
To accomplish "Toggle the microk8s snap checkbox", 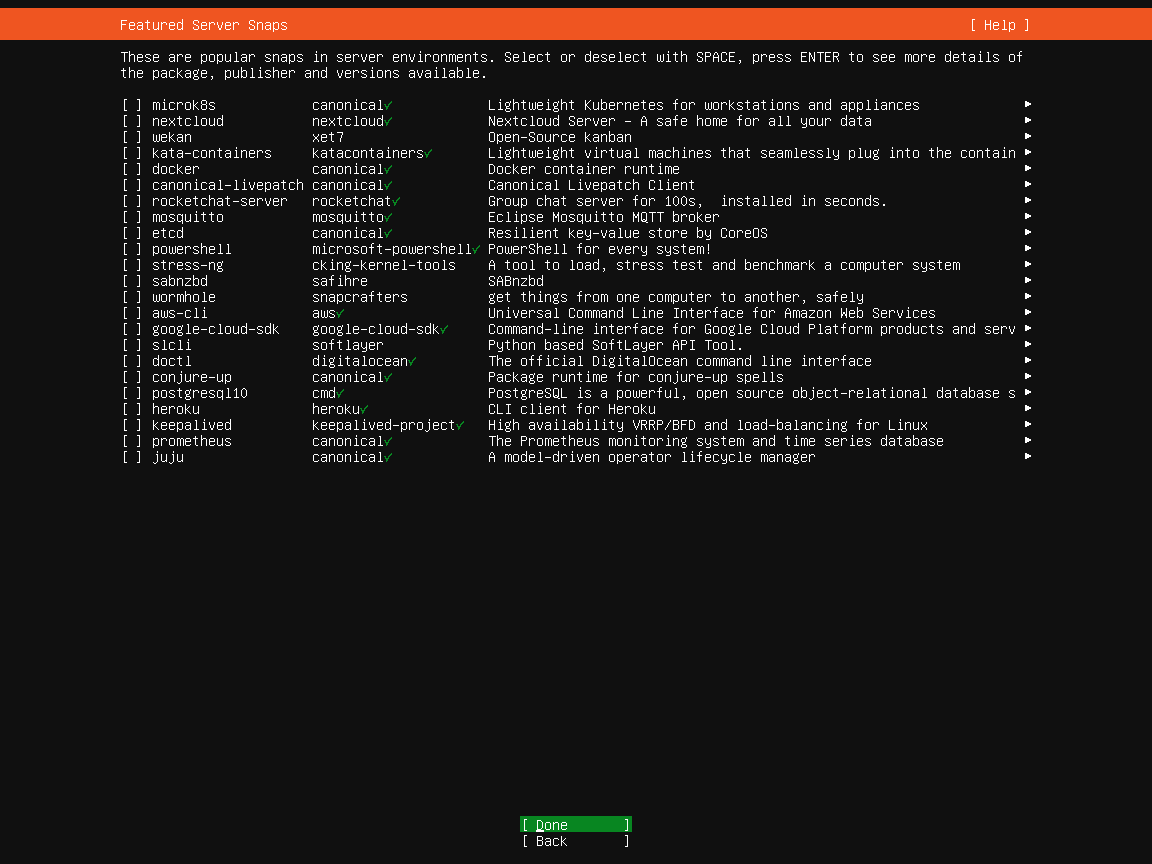I will 132,105.
